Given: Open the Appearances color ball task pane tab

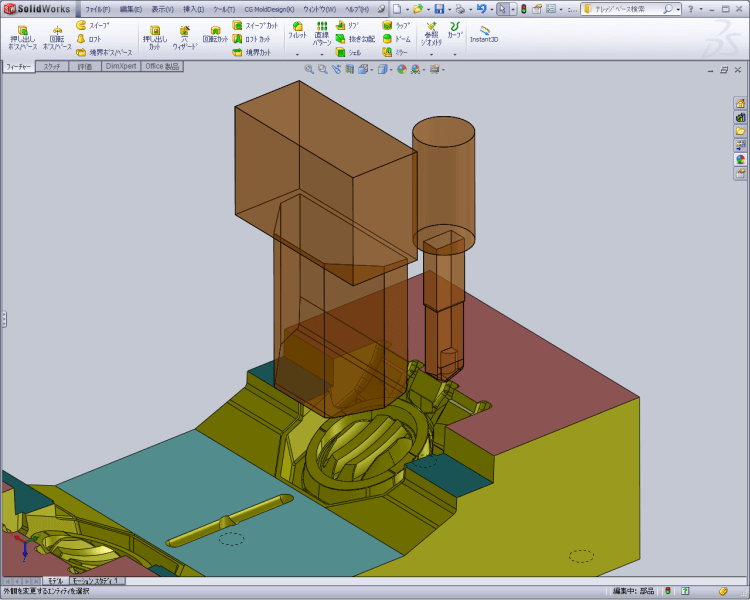Looking at the screenshot, I should [740, 159].
